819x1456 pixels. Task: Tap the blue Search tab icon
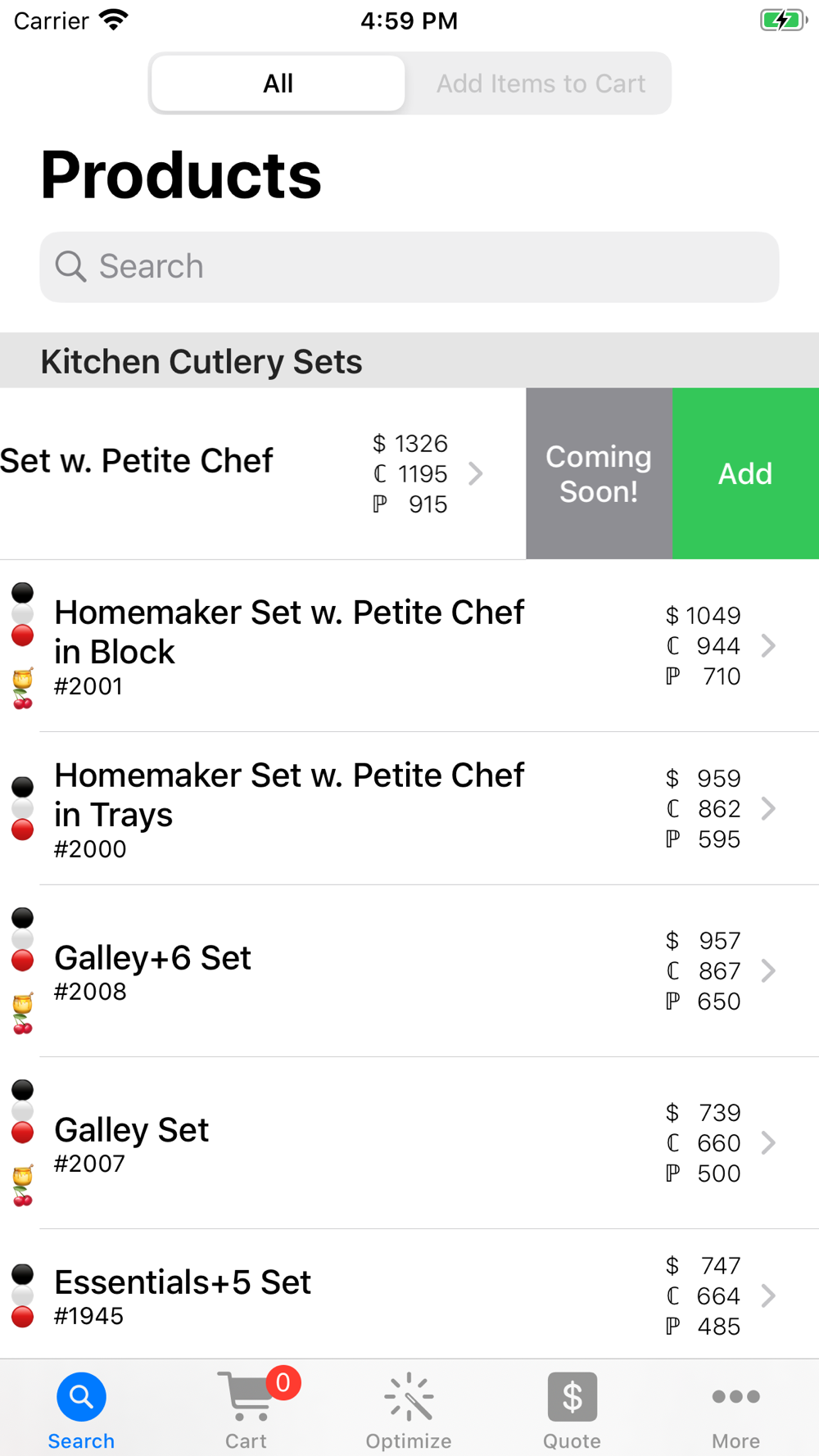(81, 1396)
